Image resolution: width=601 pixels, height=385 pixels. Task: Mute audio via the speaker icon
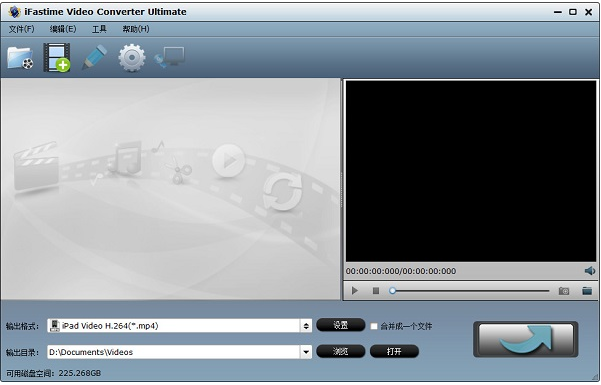point(590,271)
